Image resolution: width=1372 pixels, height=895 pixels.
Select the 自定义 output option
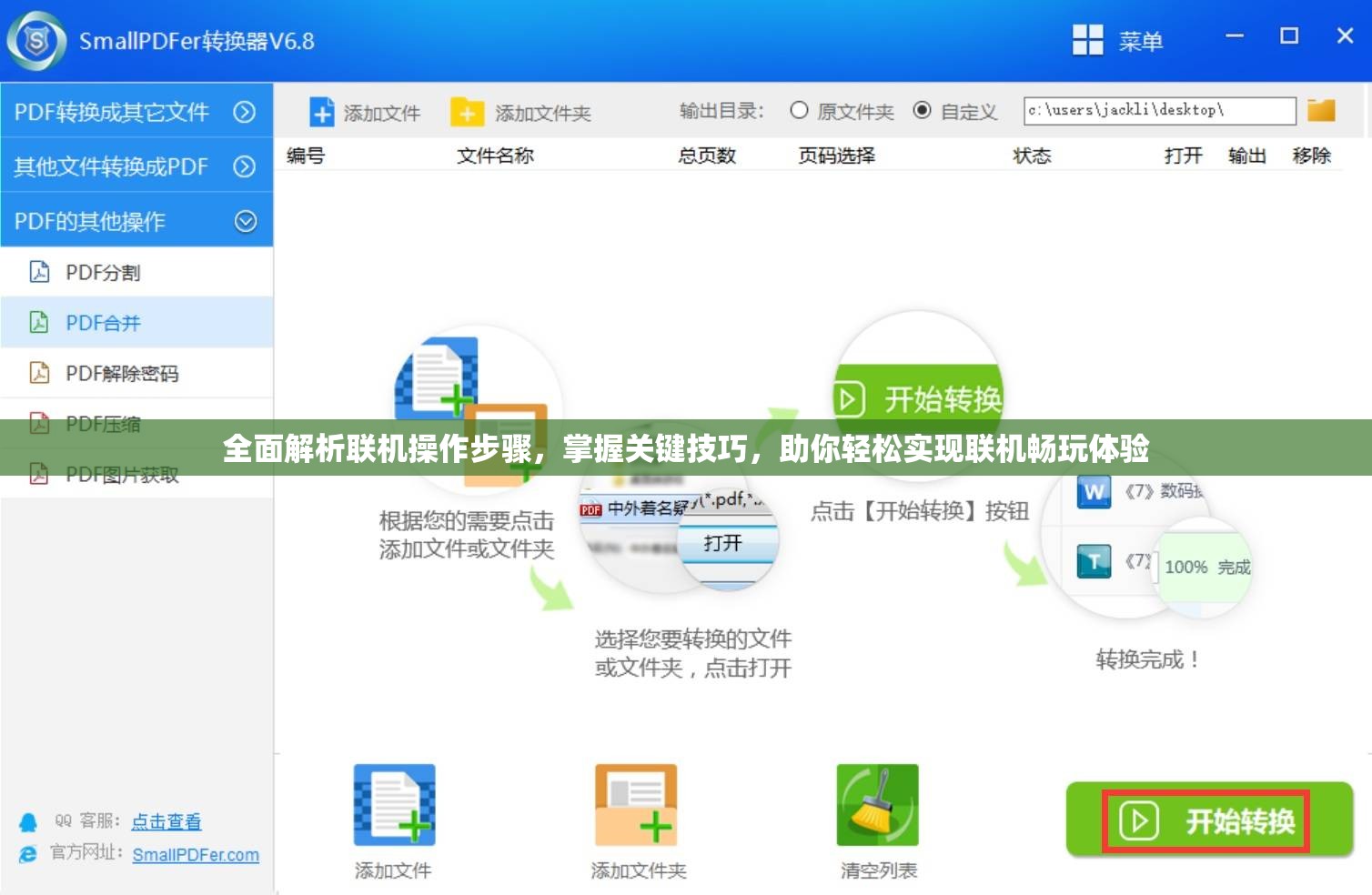tap(923, 110)
